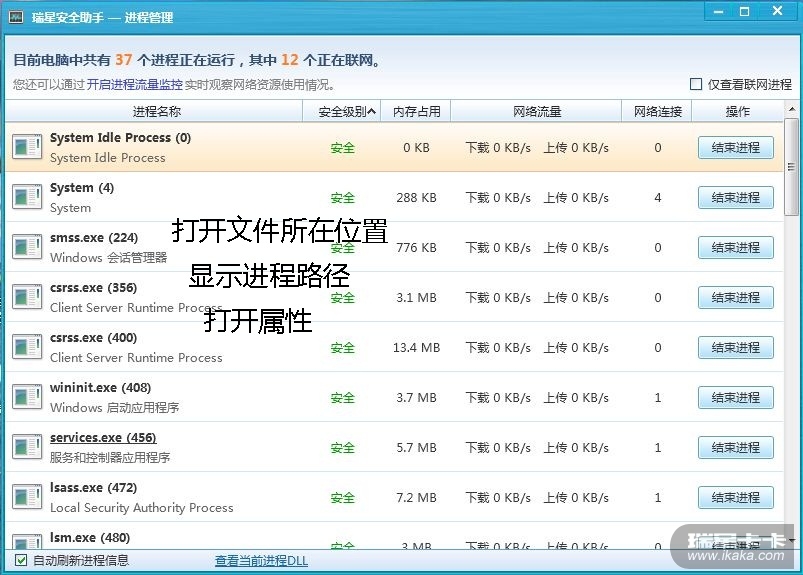Image resolution: width=803 pixels, height=575 pixels.
Task: Click the vertical scrollbar thumb
Action: [x=792, y=166]
